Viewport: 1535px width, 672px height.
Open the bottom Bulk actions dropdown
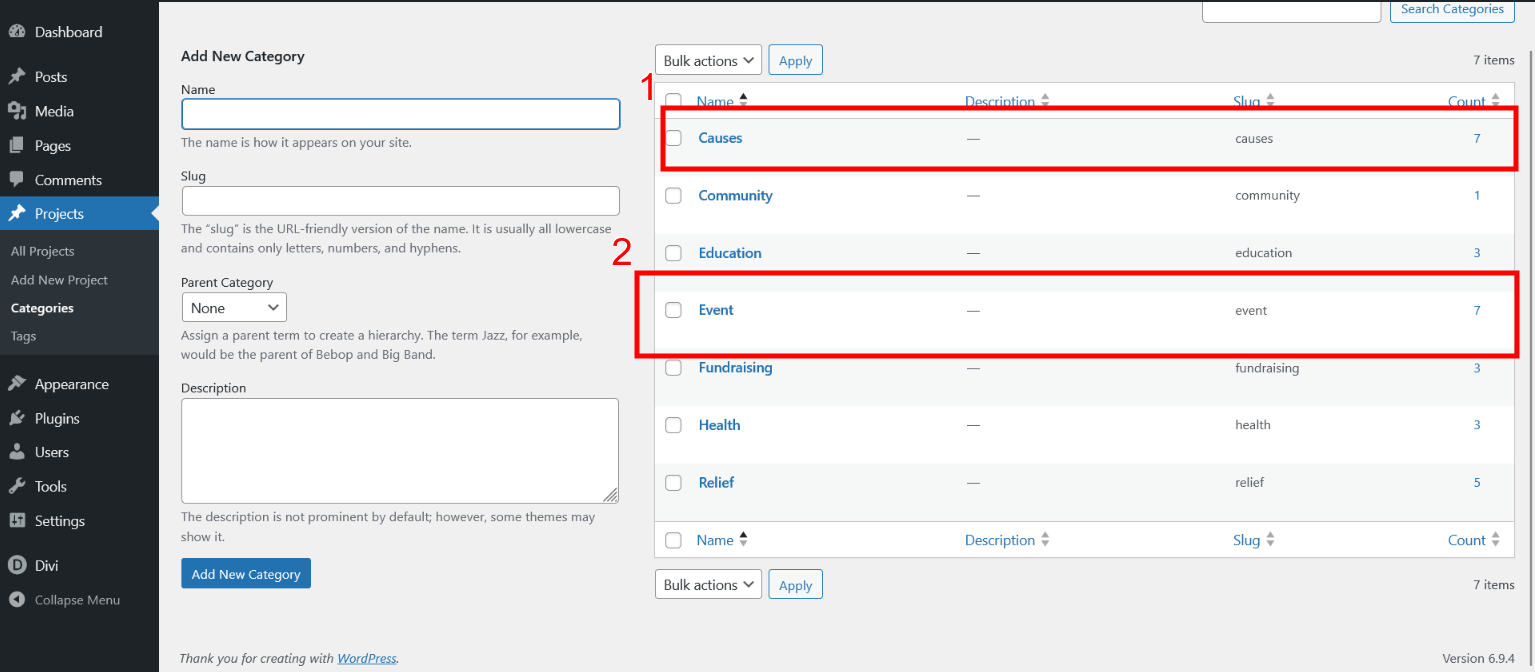click(x=708, y=585)
